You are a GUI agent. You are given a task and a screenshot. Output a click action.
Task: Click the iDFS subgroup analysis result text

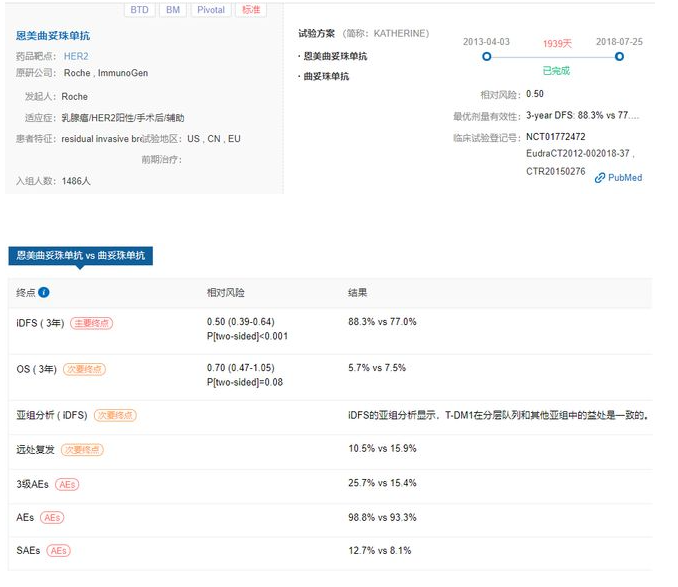click(x=498, y=415)
